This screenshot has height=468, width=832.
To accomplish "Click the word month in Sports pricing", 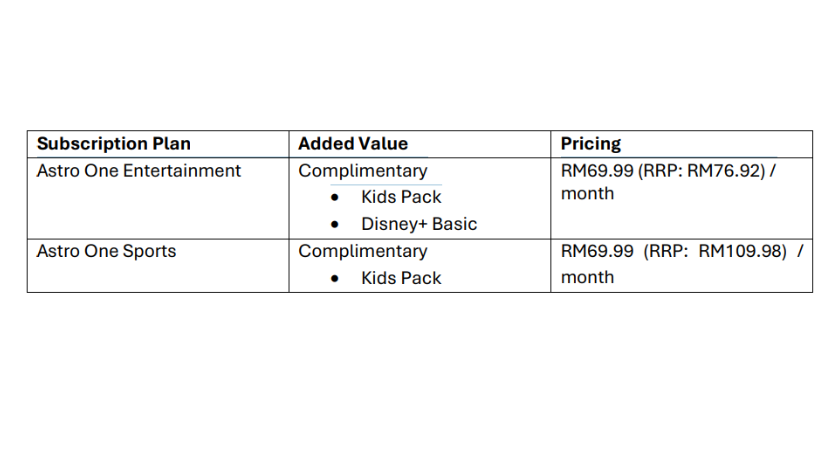I will tap(587, 277).
